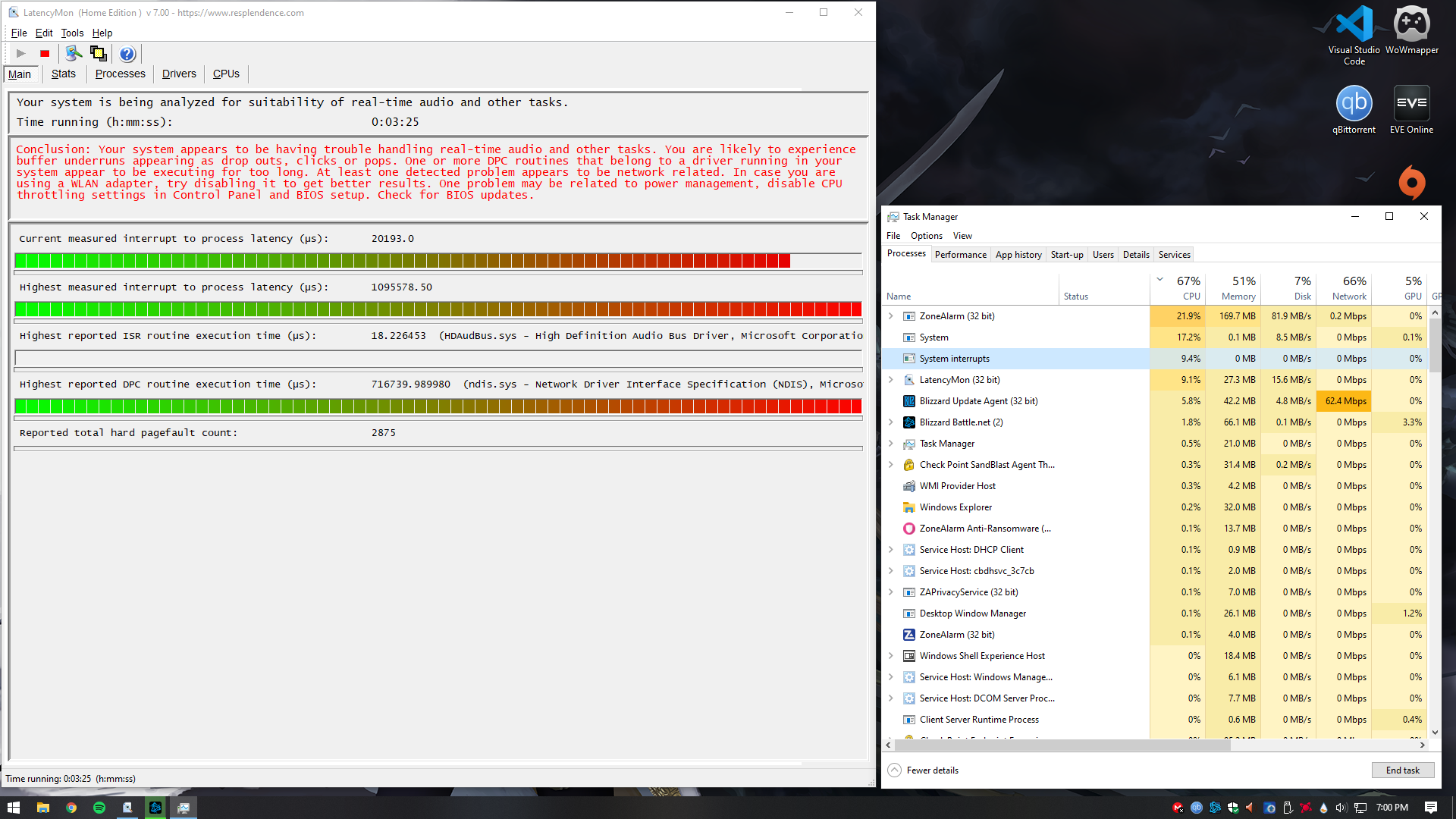This screenshot has height=819, width=1456.
Task: Switch to Task Manager Services tab
Action: [x=1174, y=255]
